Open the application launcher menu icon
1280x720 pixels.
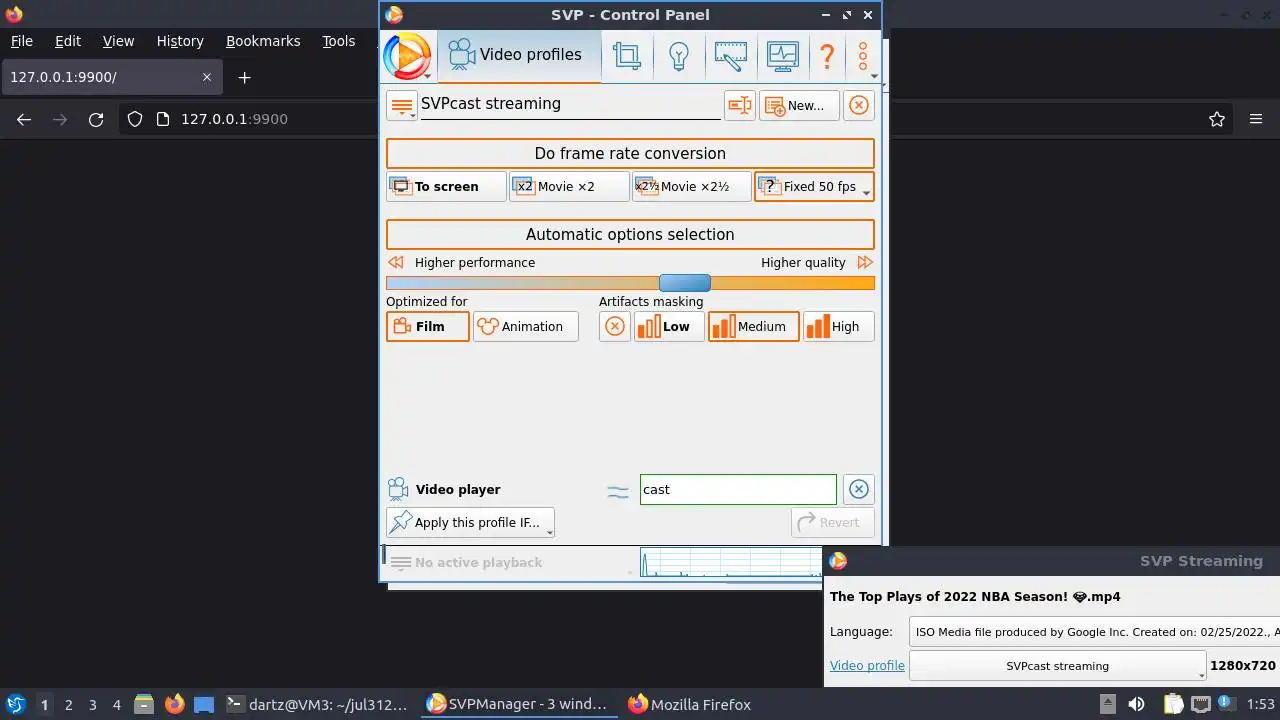pos(15,704)
